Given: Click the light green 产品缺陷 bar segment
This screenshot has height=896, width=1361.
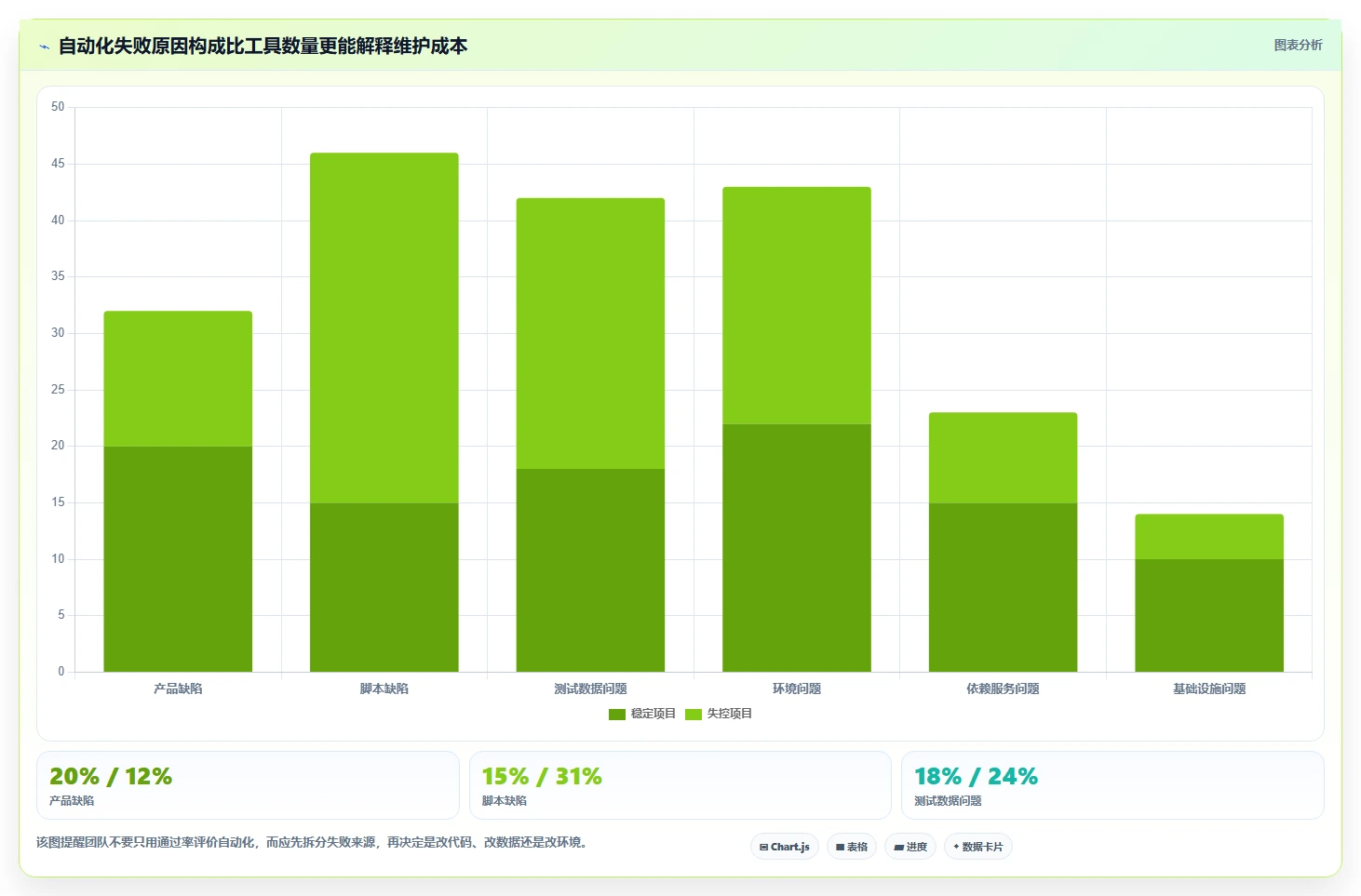Looking at the screenshot, I should click(178, 379).
